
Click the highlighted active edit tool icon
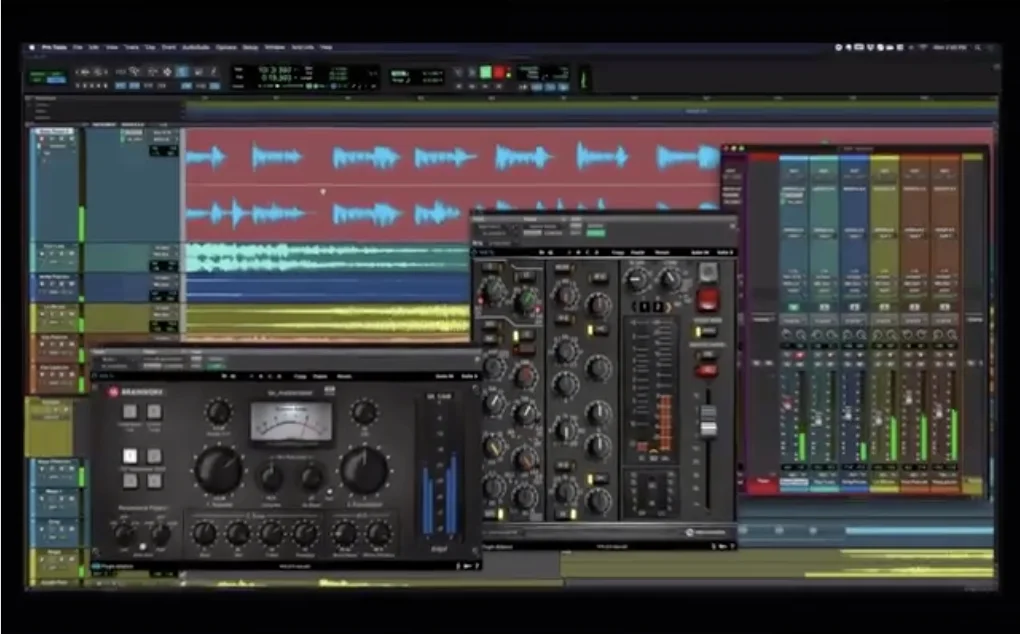183,72
